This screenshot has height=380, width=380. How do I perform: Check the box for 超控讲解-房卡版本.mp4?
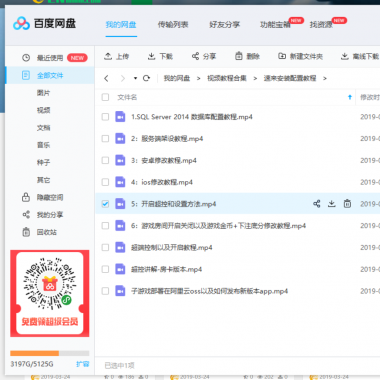pyautogui.click(x=105, y=269)
